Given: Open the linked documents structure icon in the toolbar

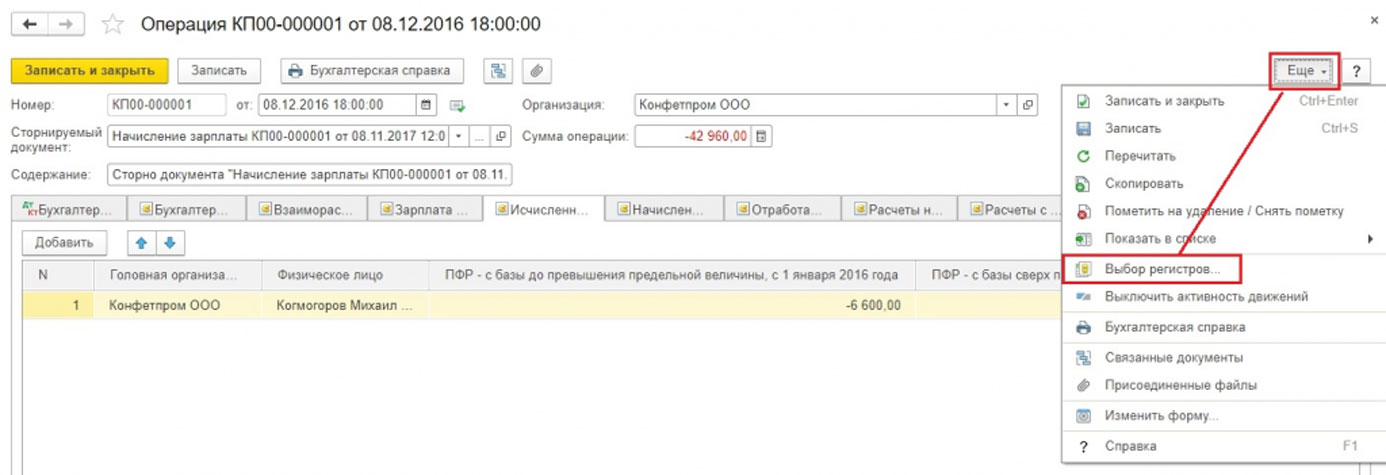Looking at the screenshot, I should (x=497, y=71).
